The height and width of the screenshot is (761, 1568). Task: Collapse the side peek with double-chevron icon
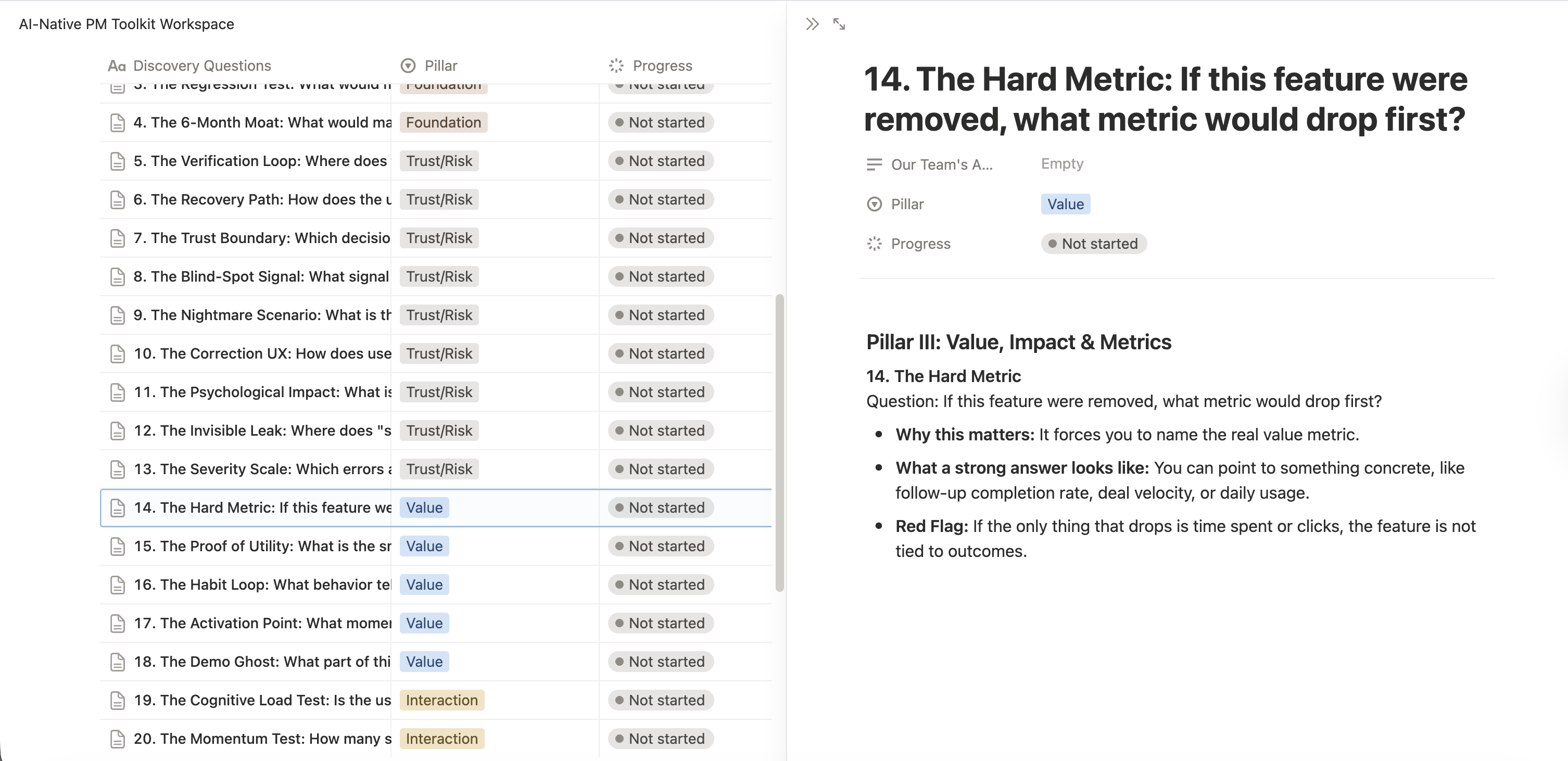point(812,24)
